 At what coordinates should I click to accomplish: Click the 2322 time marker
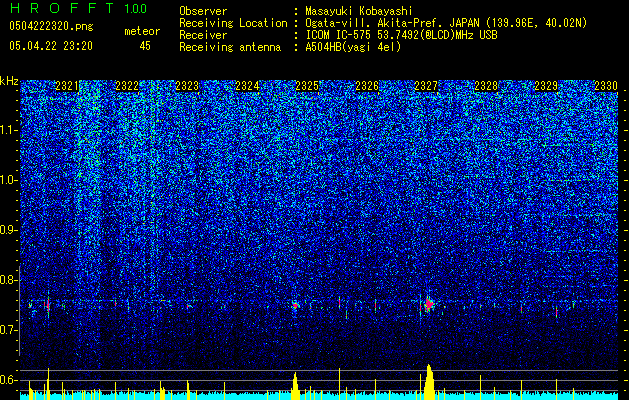(x=127, y=86)
